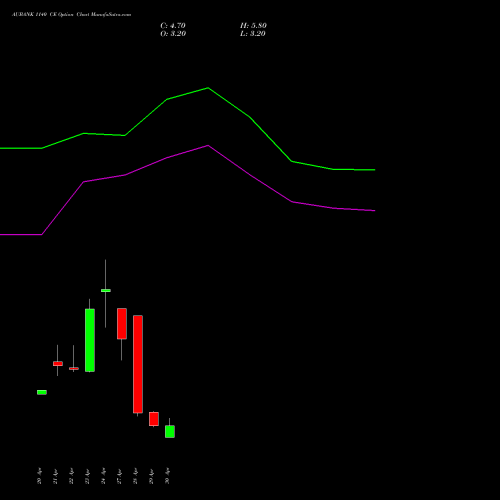Select the high value H: 5.80
Image resolution: width=500 pixels, height=500 pixels.
tap(253, 26)
